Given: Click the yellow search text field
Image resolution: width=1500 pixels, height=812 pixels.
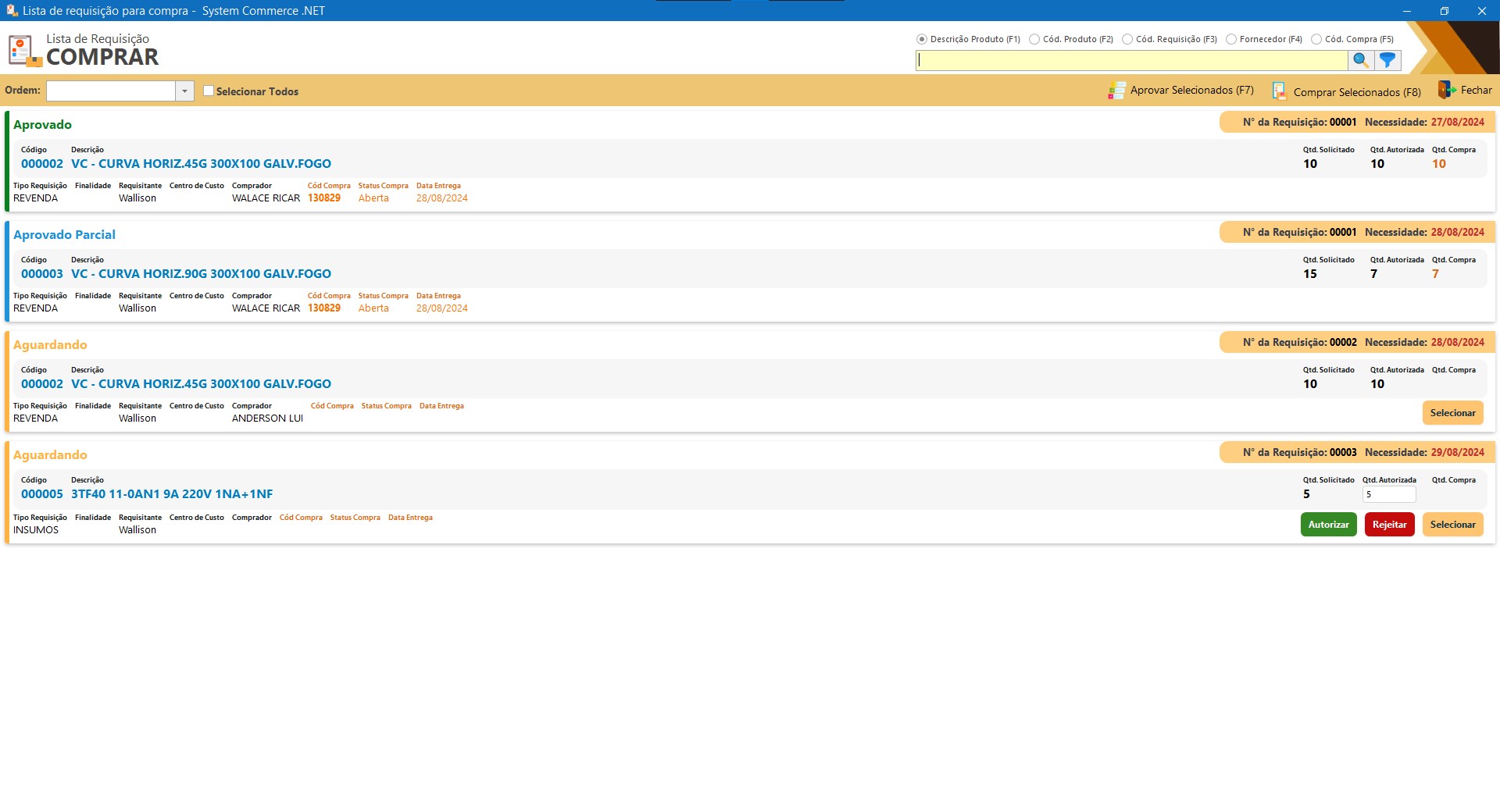Looking at the screenshot, I should [1131, 60].
